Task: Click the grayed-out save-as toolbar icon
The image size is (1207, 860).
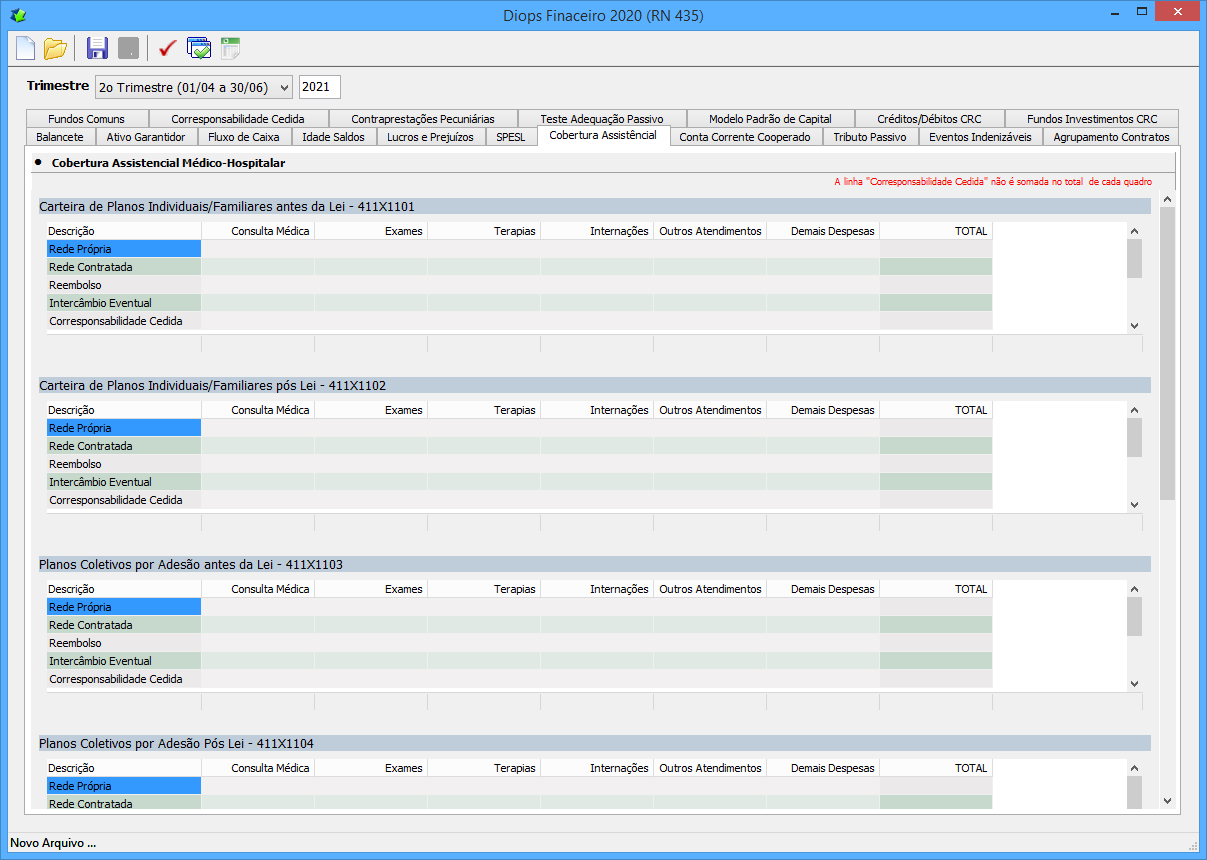Action: (128, 47)
